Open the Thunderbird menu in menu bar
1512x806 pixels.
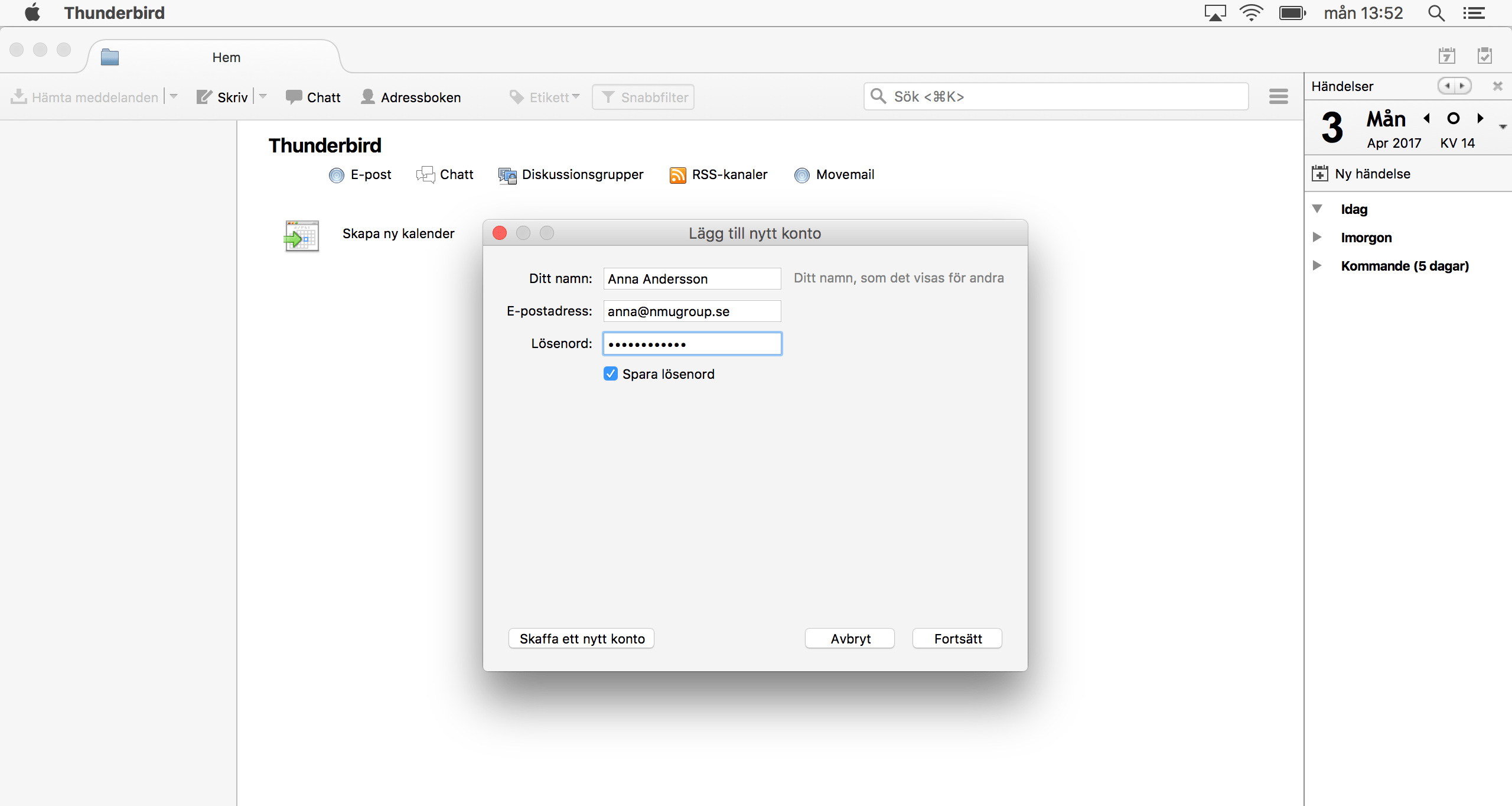[x=114, y=13]
